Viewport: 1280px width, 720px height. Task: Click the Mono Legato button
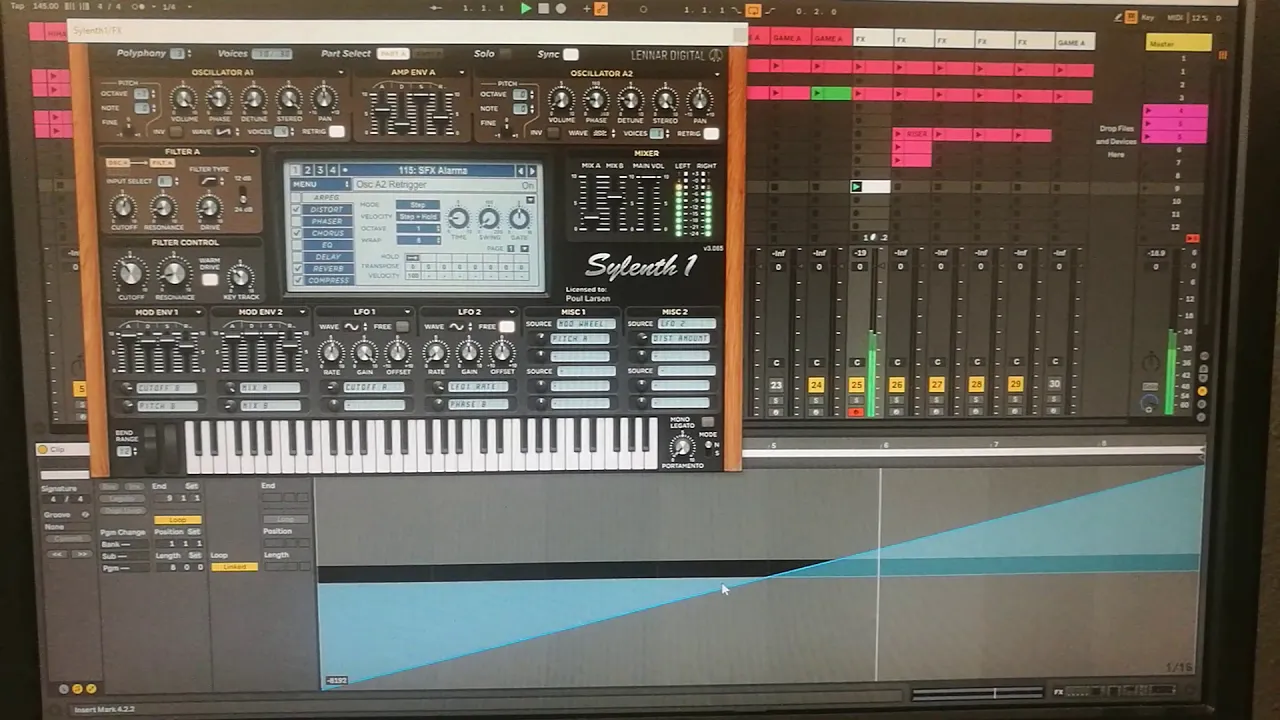click(708, 422)
